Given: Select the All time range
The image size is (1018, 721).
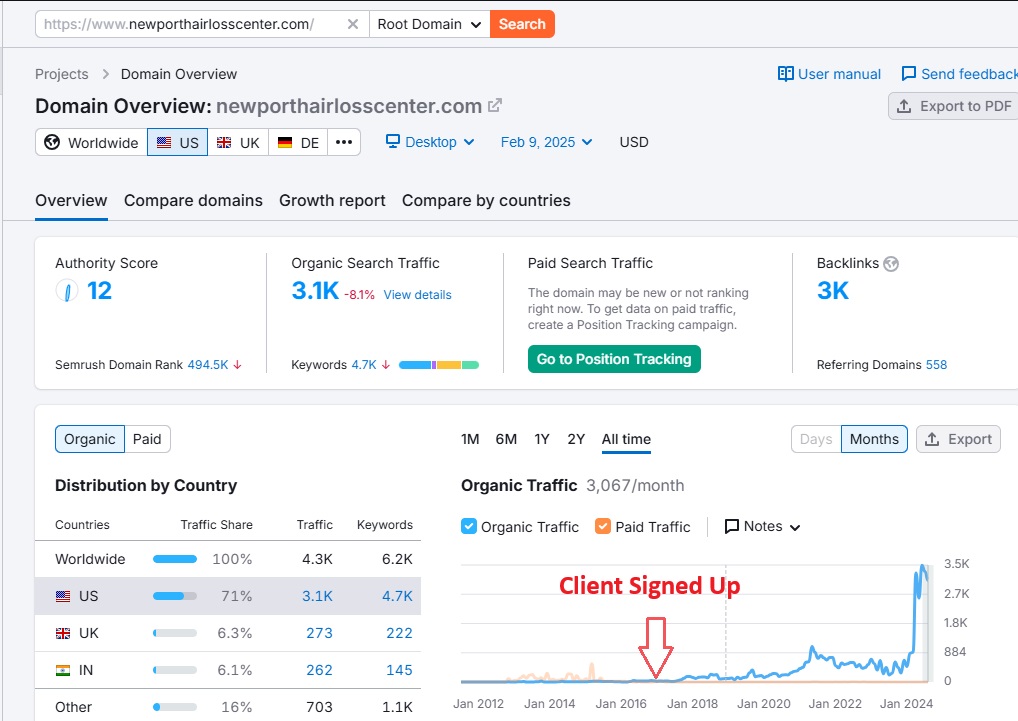Looking at the screenshot, I should coord(627,439).
